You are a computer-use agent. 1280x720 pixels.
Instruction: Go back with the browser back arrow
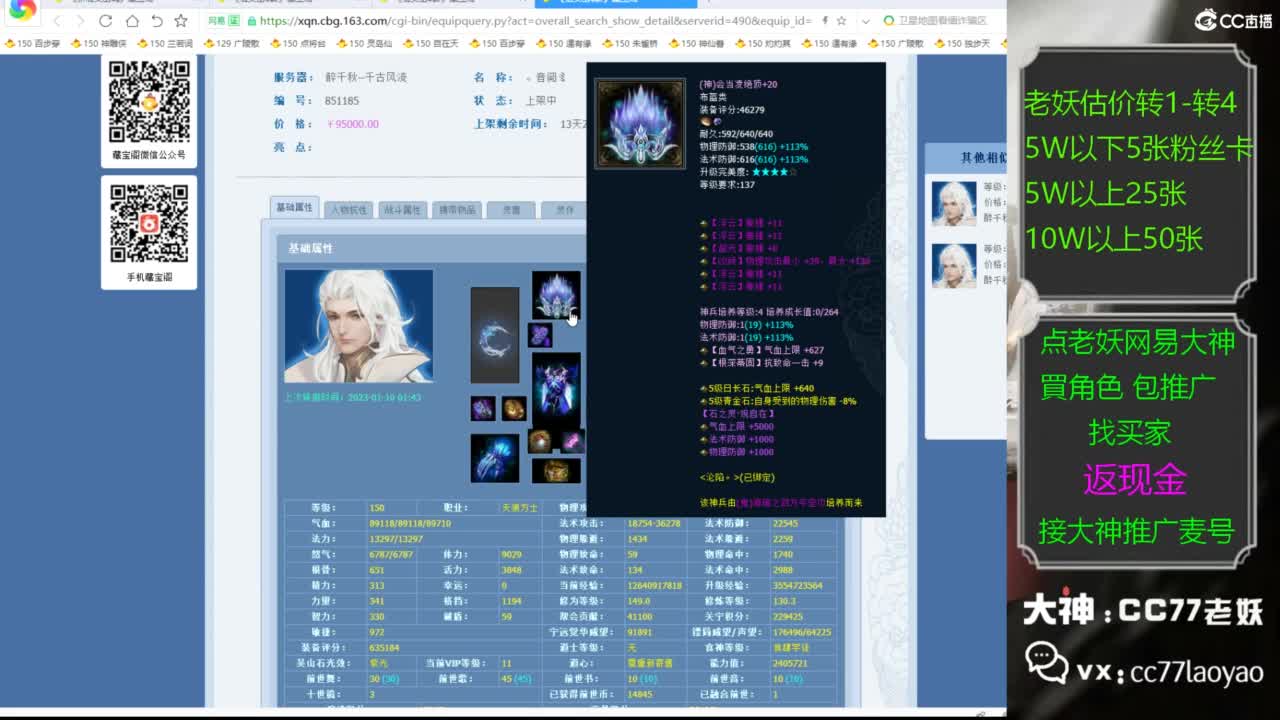pyautogui.click(x=57, y=21)
